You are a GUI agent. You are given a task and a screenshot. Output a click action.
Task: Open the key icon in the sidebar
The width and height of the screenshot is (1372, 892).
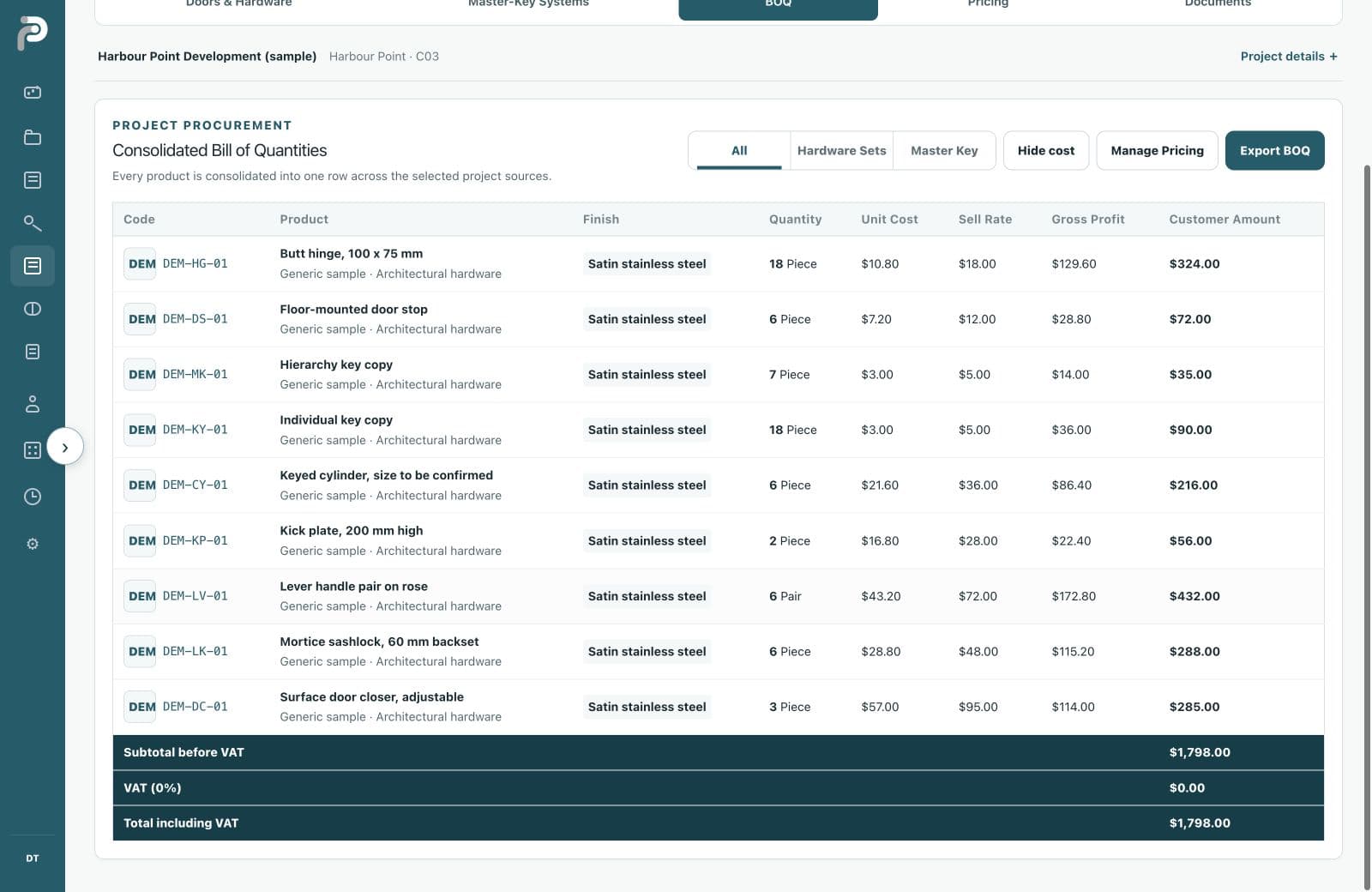coord(33,223)
